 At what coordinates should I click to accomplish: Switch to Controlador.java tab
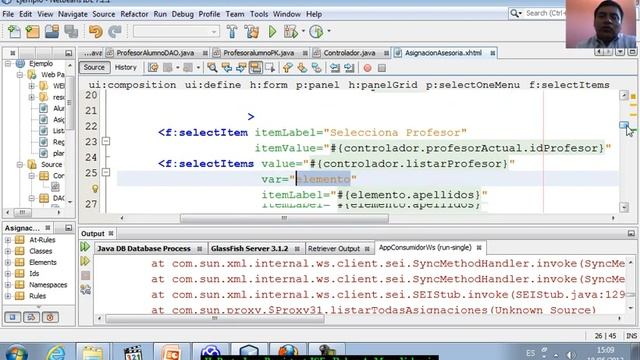(x=349, y=53)
